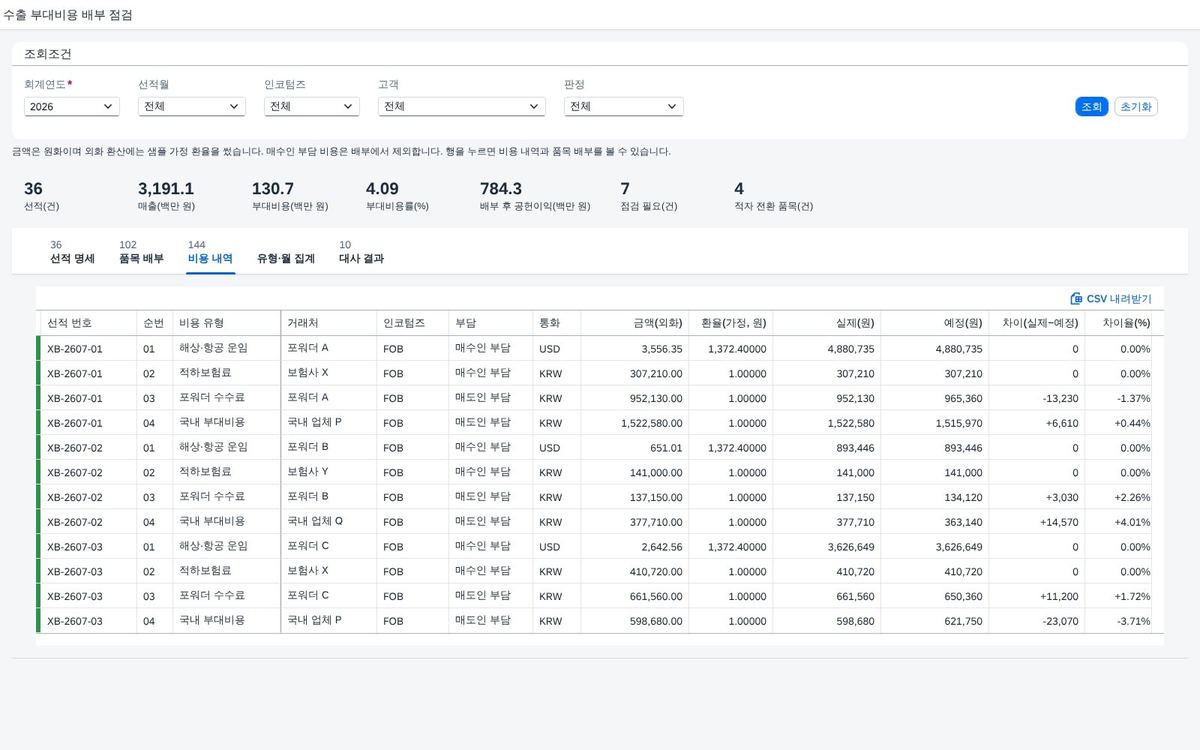Click the 배부 후 공헌이익 value 784.3
Screen dimensions: 1200x750
click(501, 188)
